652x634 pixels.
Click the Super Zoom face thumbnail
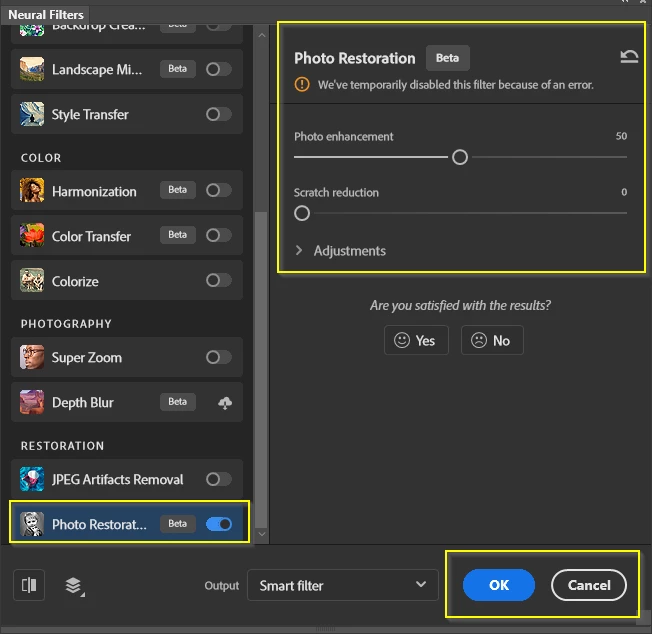(x=32, y=357)
